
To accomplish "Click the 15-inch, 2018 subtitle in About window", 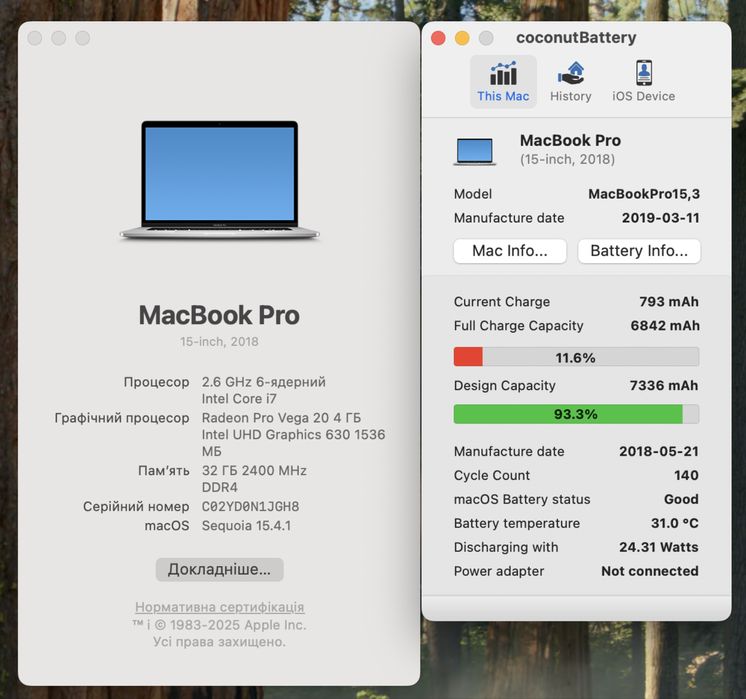I will [219, 342].
